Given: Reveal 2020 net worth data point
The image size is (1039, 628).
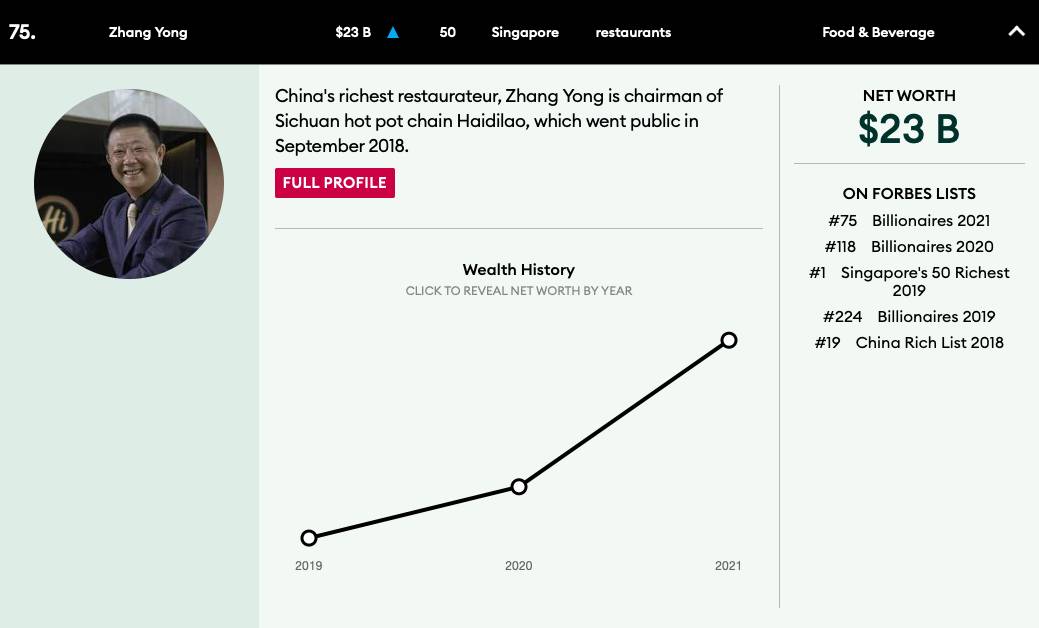Looking at the screenshot, I should 519,487.
